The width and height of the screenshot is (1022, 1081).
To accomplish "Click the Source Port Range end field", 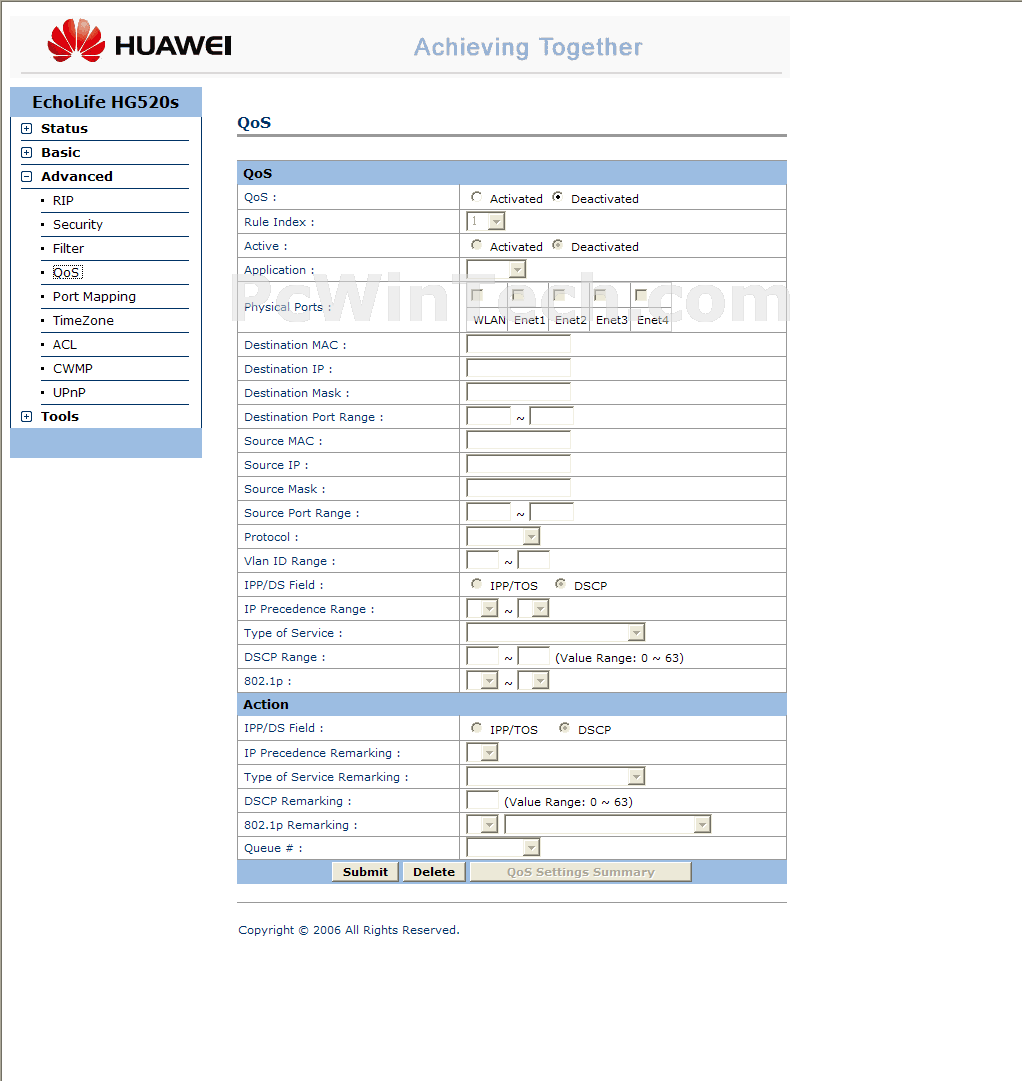I will 552,512.
